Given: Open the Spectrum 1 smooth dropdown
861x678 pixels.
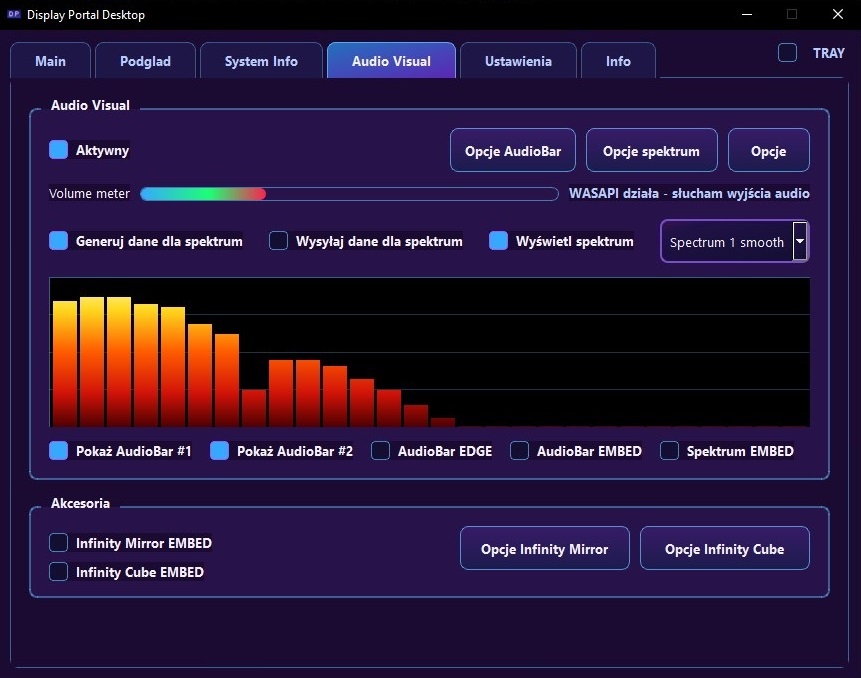Looking at the screenshot, I should coord(735,242).
